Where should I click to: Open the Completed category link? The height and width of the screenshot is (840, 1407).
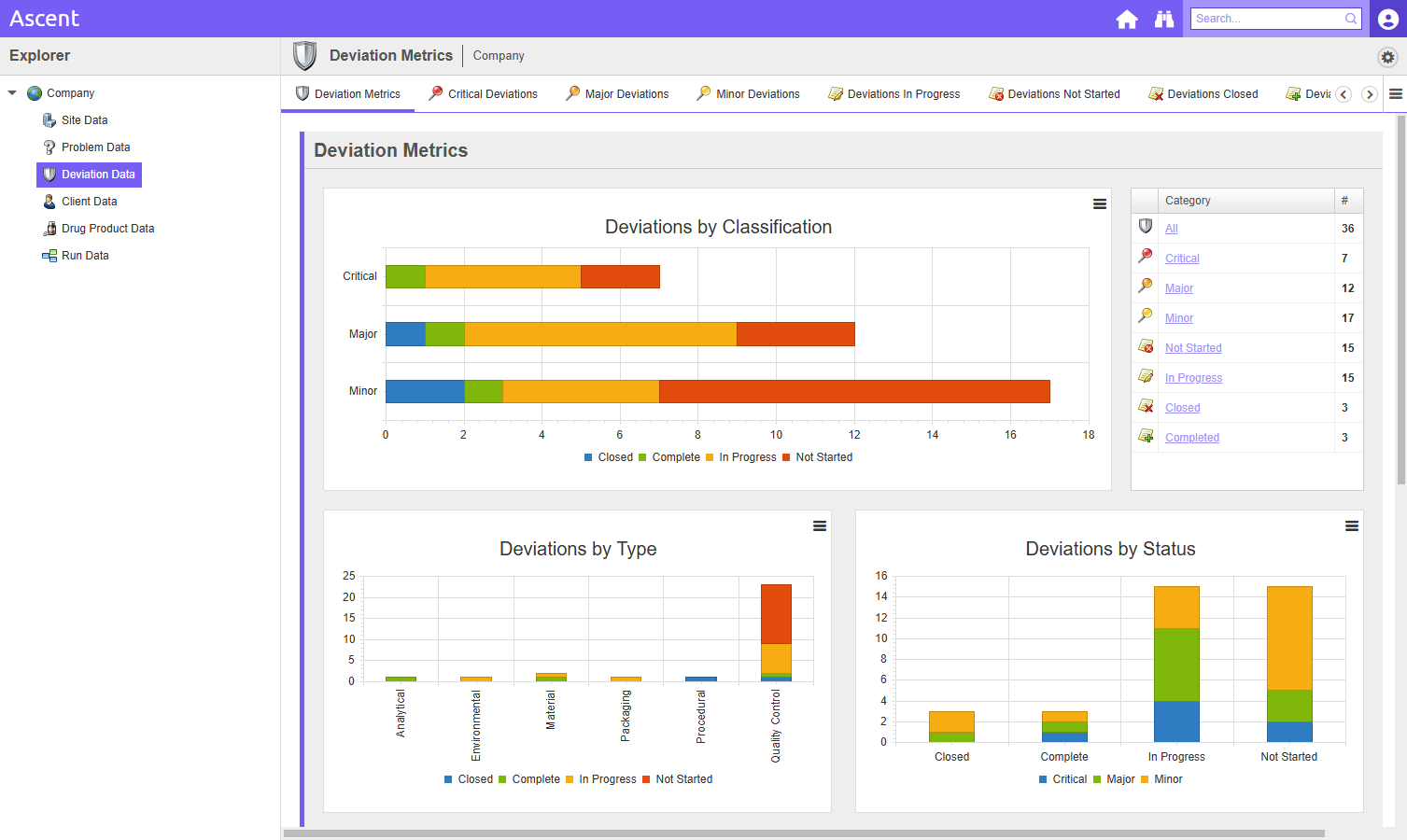point(1192,438)
